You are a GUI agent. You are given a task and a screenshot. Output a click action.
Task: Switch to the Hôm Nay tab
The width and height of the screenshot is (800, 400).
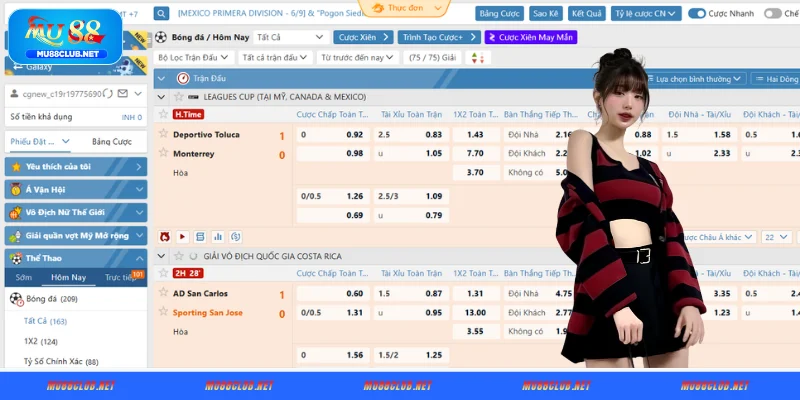(68, 277)
